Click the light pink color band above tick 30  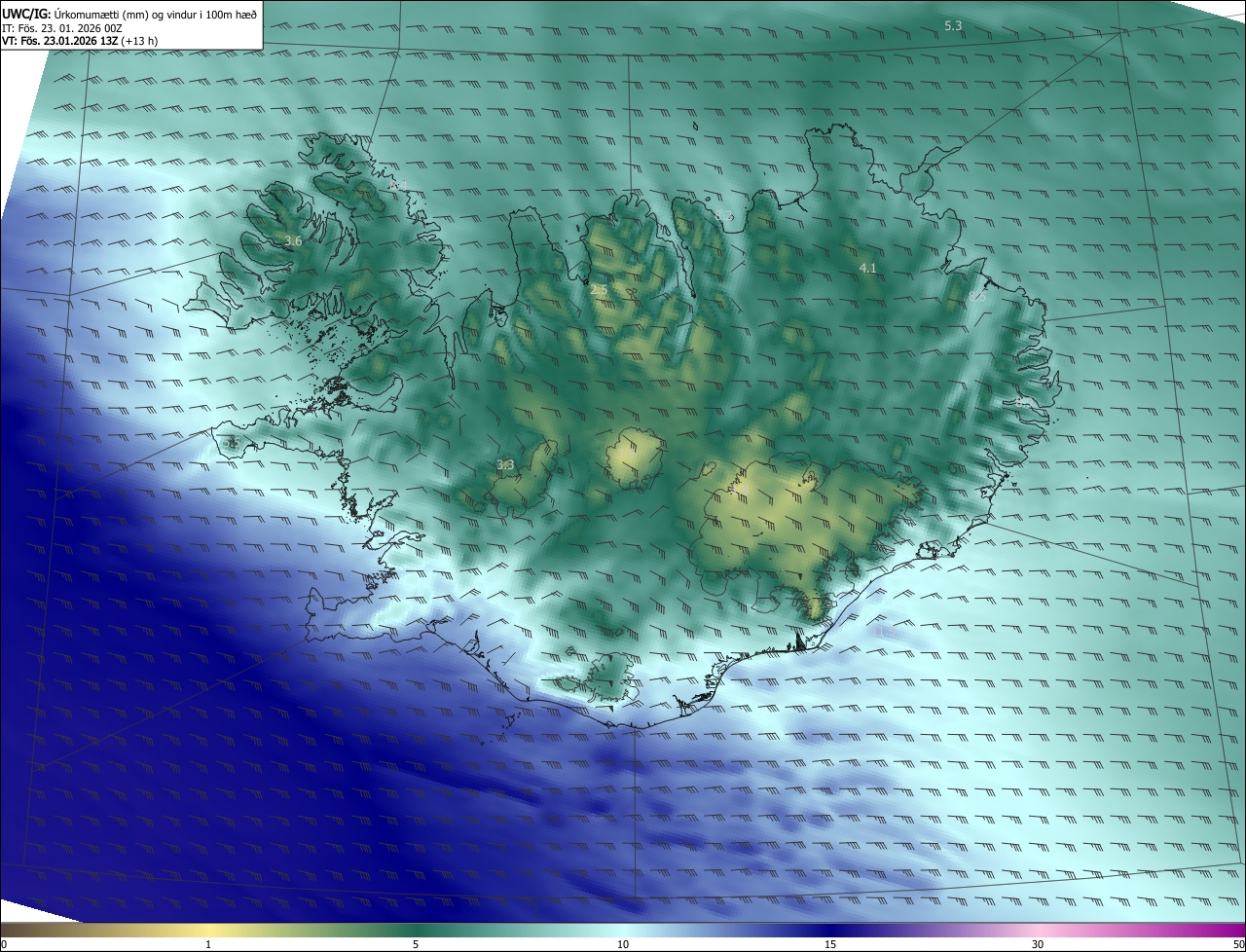pyautogui.click(x=1038, y=930)
